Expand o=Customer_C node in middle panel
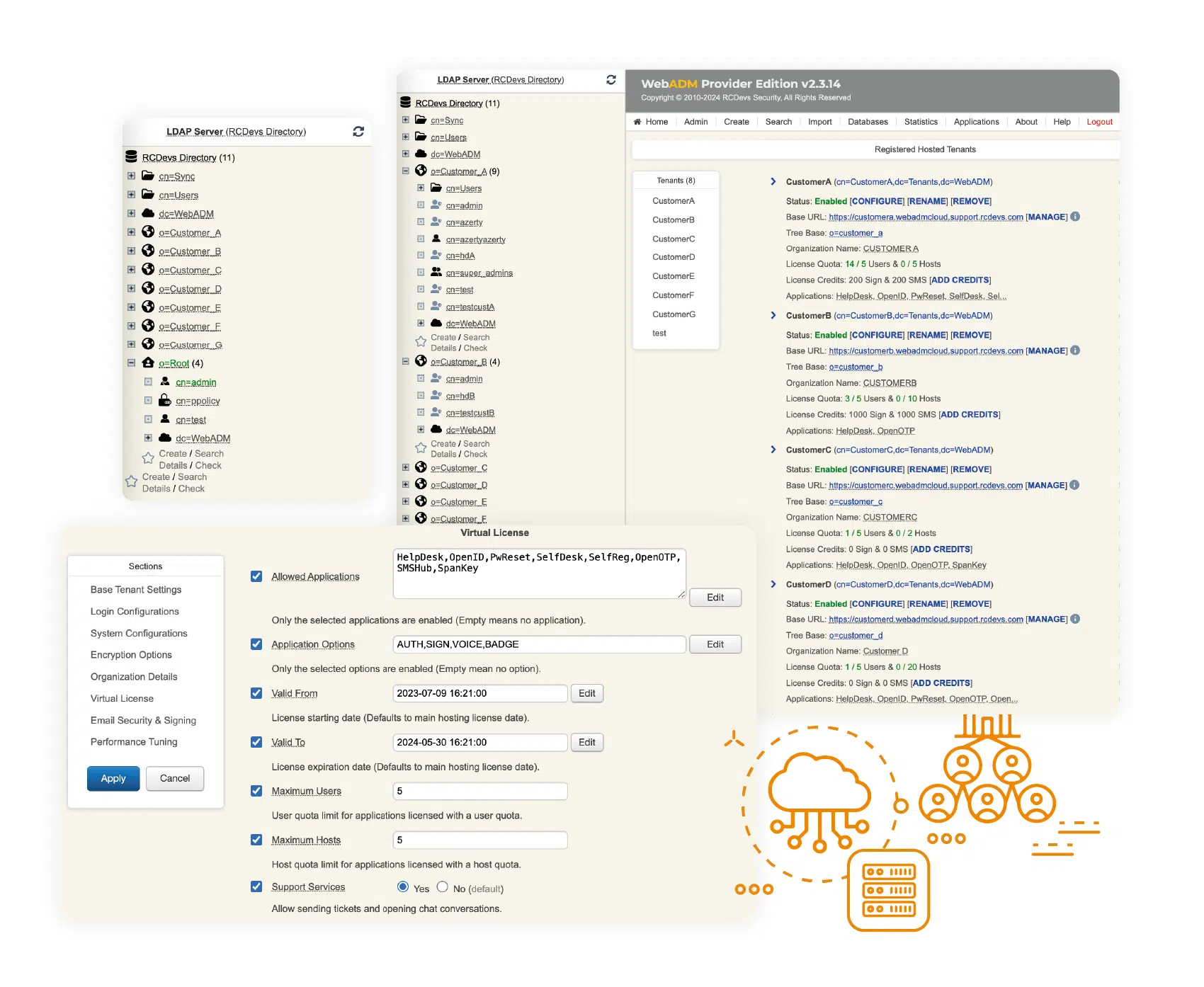 coord(406,467)
